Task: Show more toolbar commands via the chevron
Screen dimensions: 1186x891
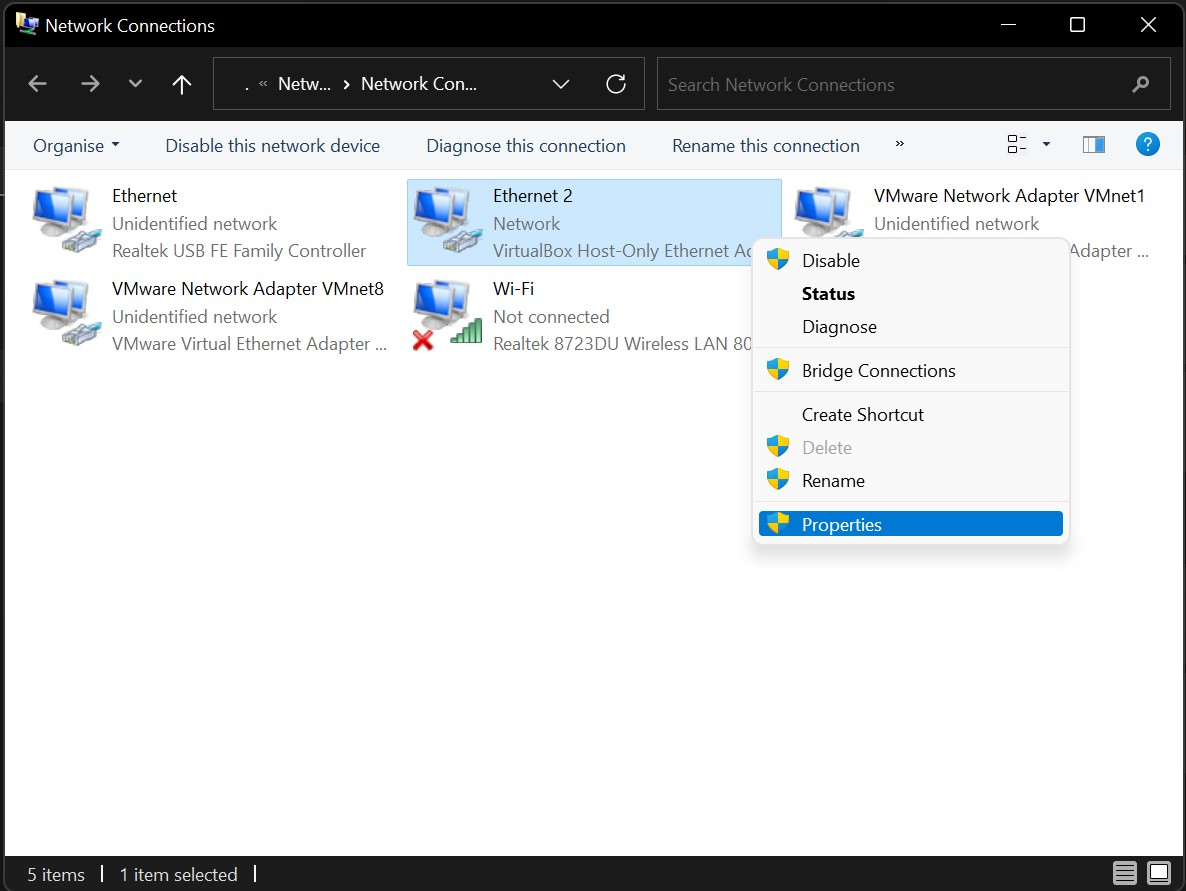Action: tap(899, 144)
